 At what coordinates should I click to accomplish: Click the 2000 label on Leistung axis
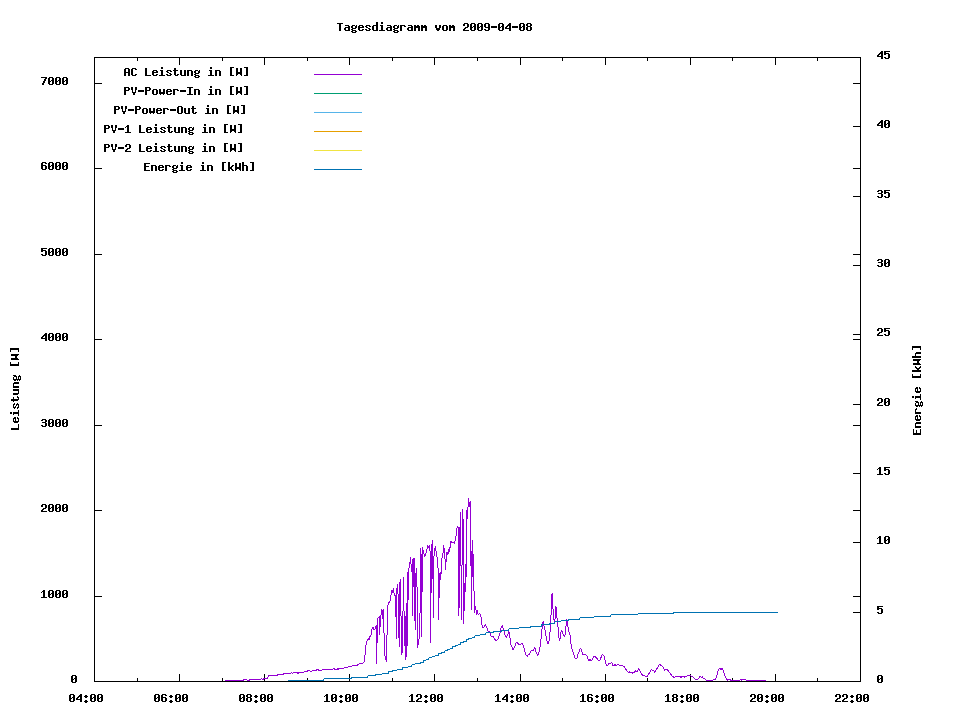[x=54, y=509]
